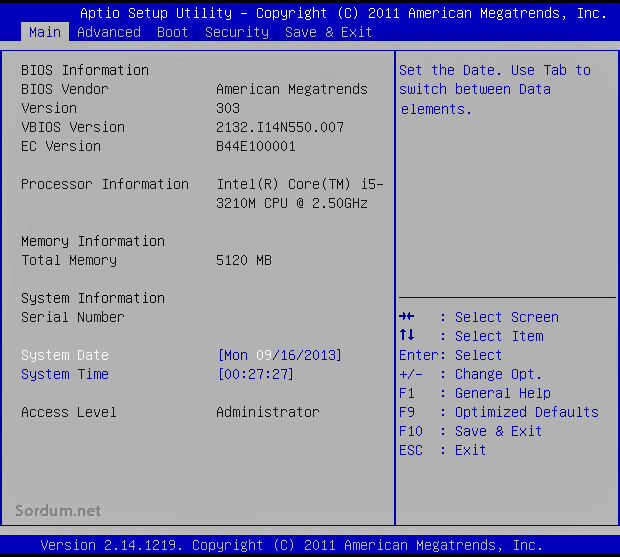Screen dimensions: 620x557
Task: Click the System Date value field
Action: [x=280, y=355]
